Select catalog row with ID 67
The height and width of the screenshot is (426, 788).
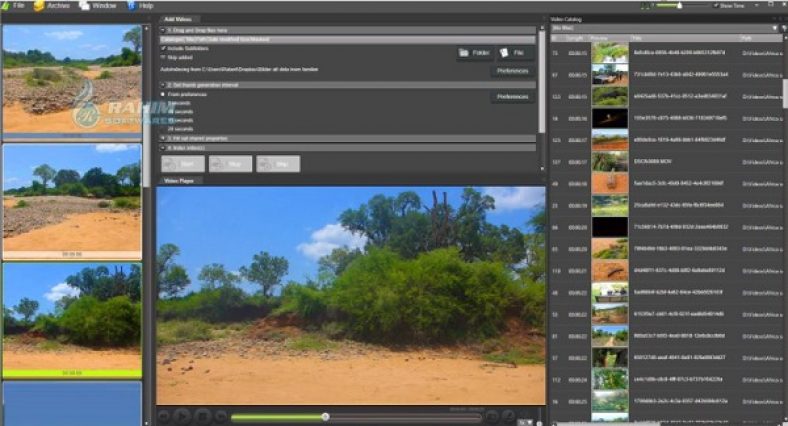[x=666, y=74]
